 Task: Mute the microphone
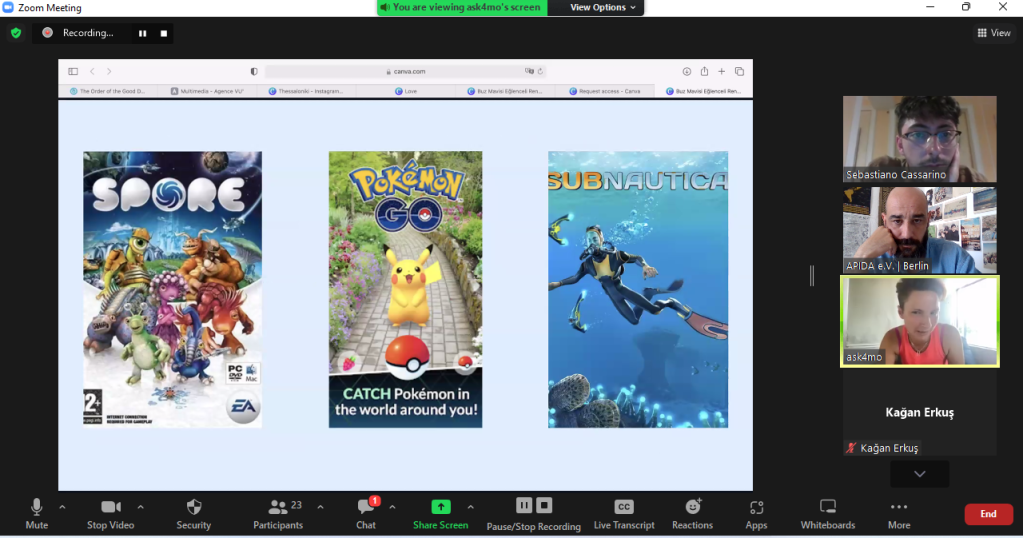pos(37,507)
